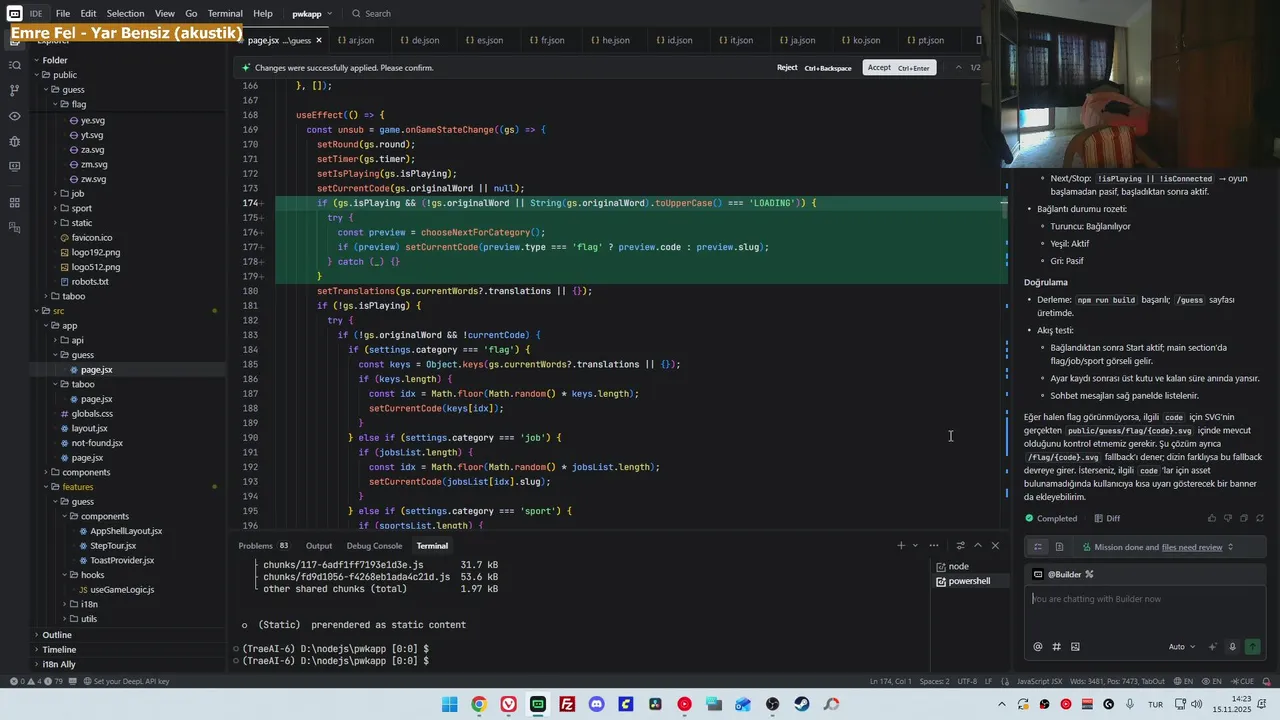1280x720 pixels.
Task: Open terminal panel more actions ellipsis
Action: [934, 546]
